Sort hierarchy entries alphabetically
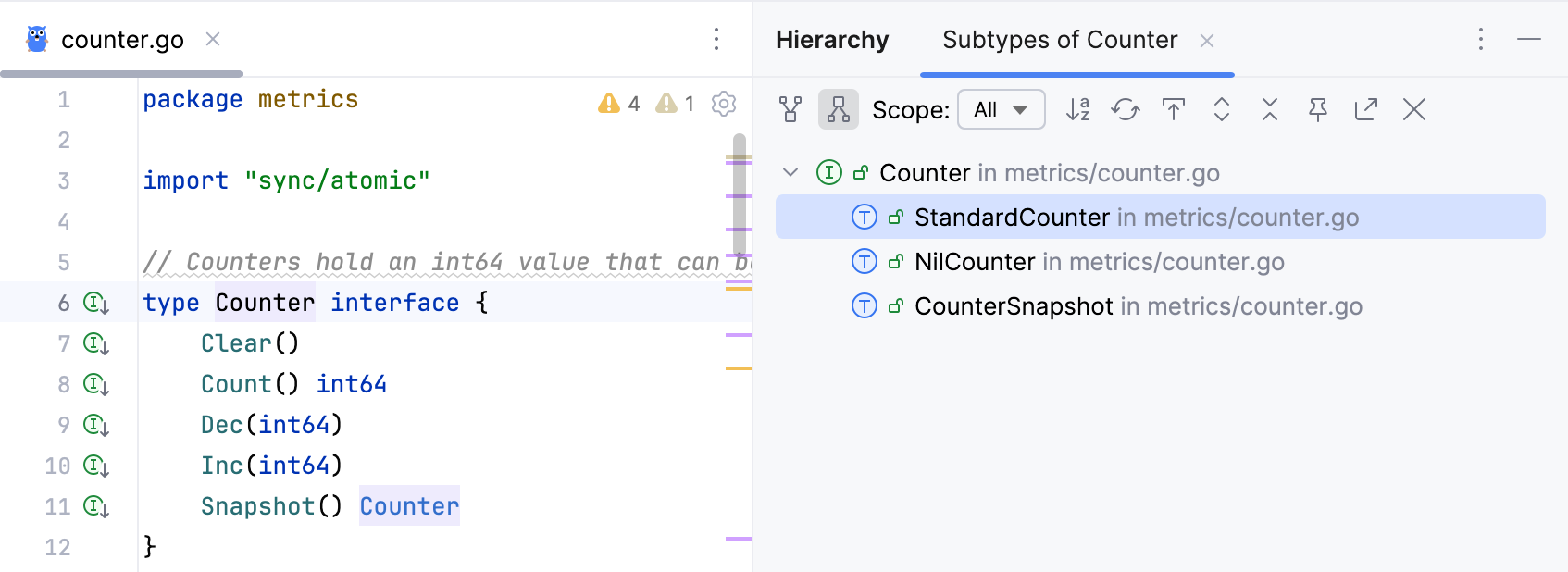The height and width of the screenshot is (572, 1568). click(x=1077, y=110)
